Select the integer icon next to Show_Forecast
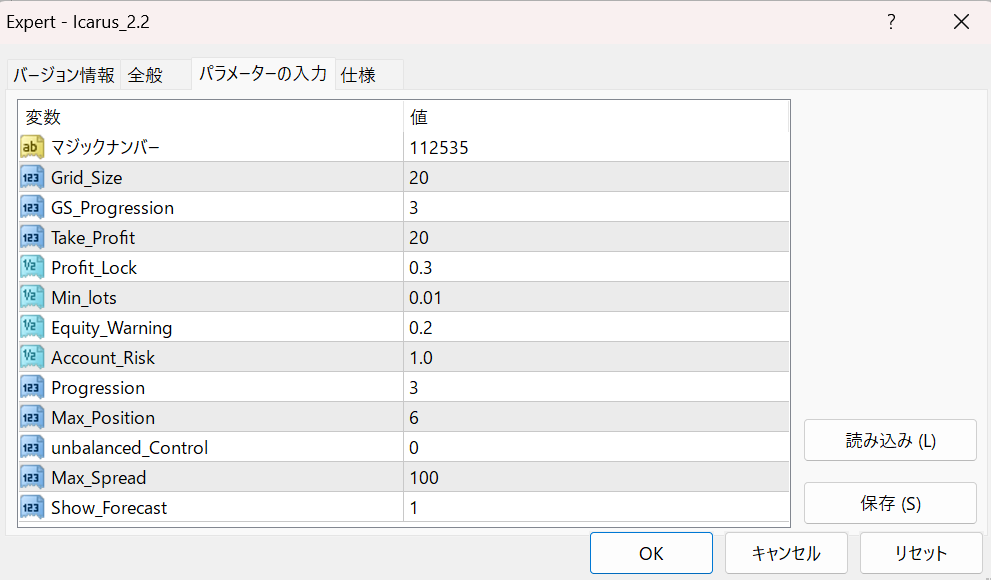This screenshot has width=991, height=580. click(x=32, y=507)
